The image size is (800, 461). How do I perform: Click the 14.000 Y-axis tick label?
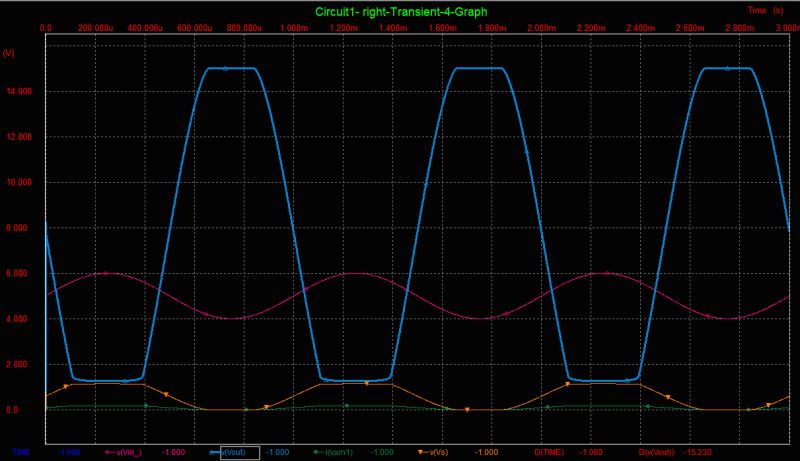tap(19, 91)
